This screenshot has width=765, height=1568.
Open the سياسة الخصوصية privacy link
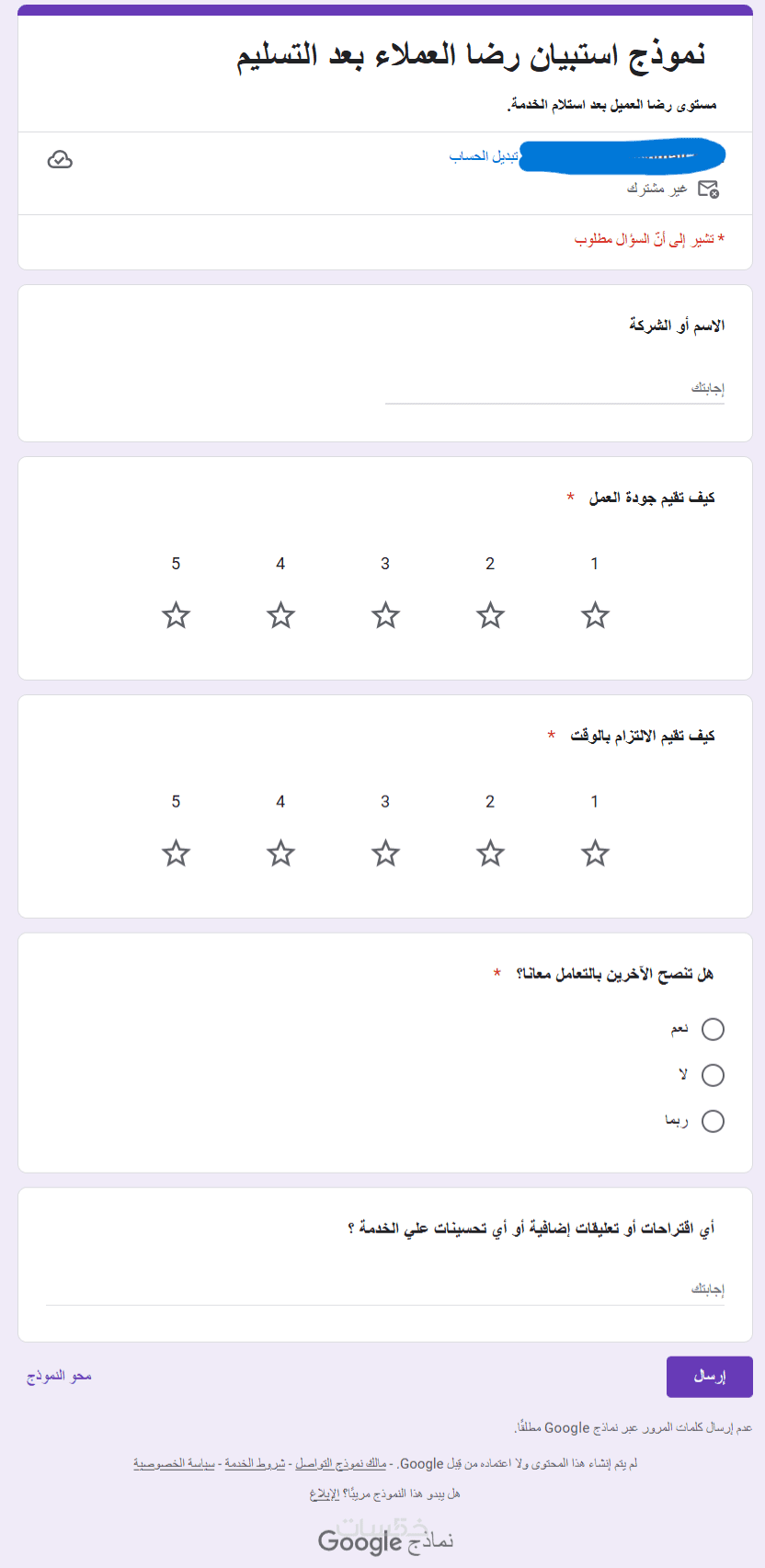pyautogui.click(x=174, y=1463)
